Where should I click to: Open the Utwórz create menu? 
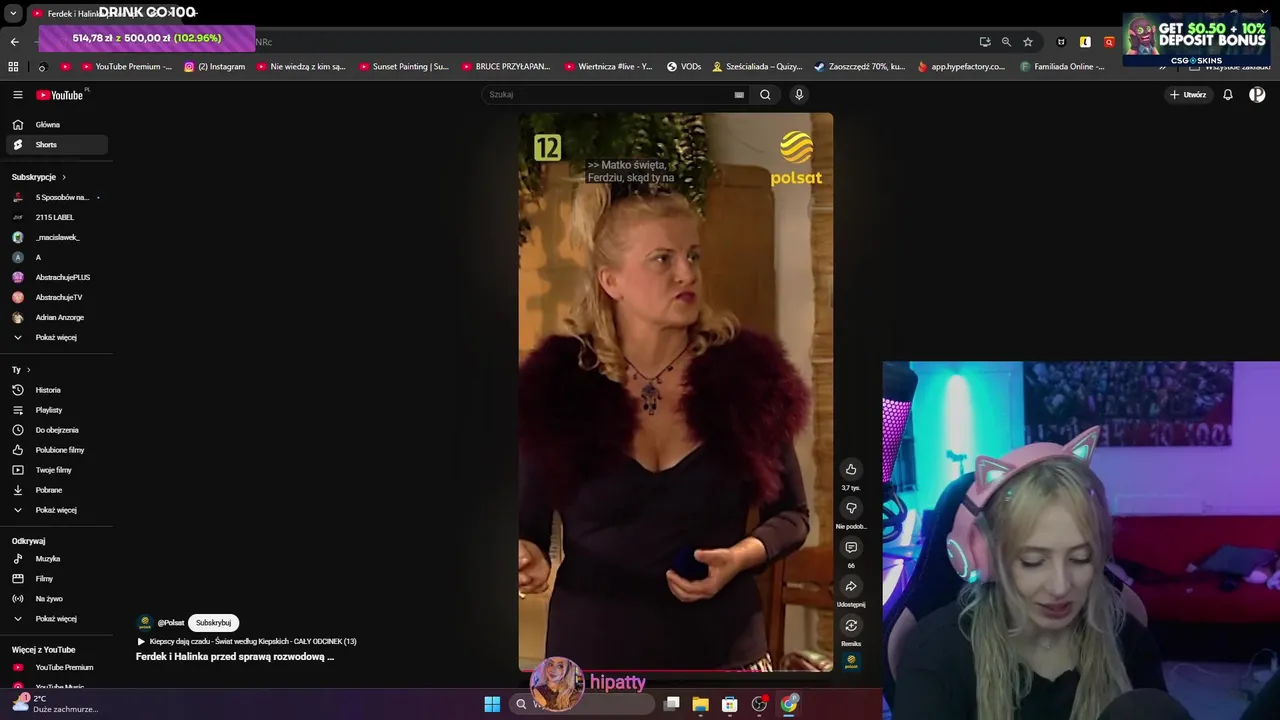1188,95
